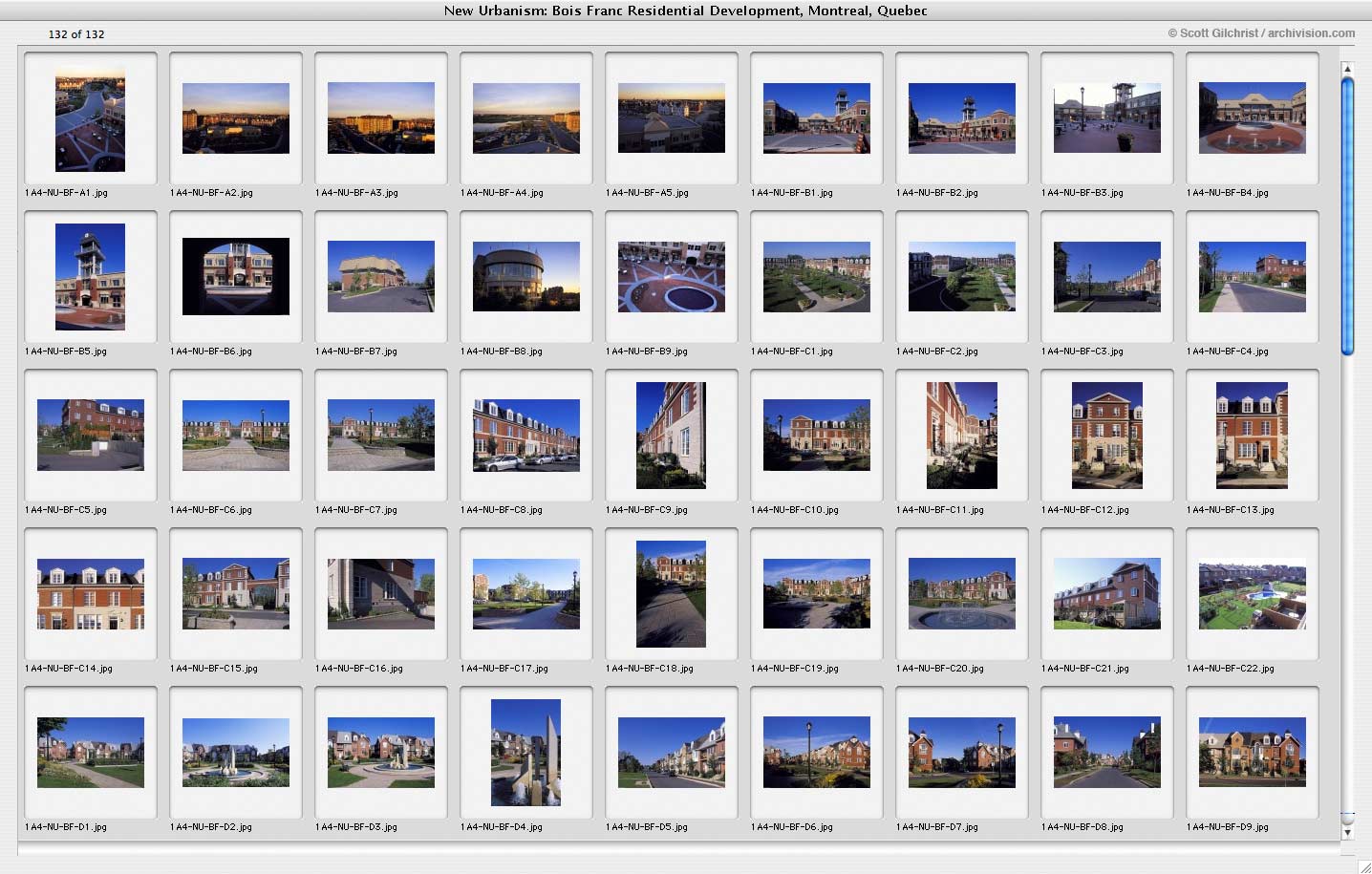
Task: Open thumbnail 1A4-NU-BF-C11.jpg
Action: click(962, 436)
